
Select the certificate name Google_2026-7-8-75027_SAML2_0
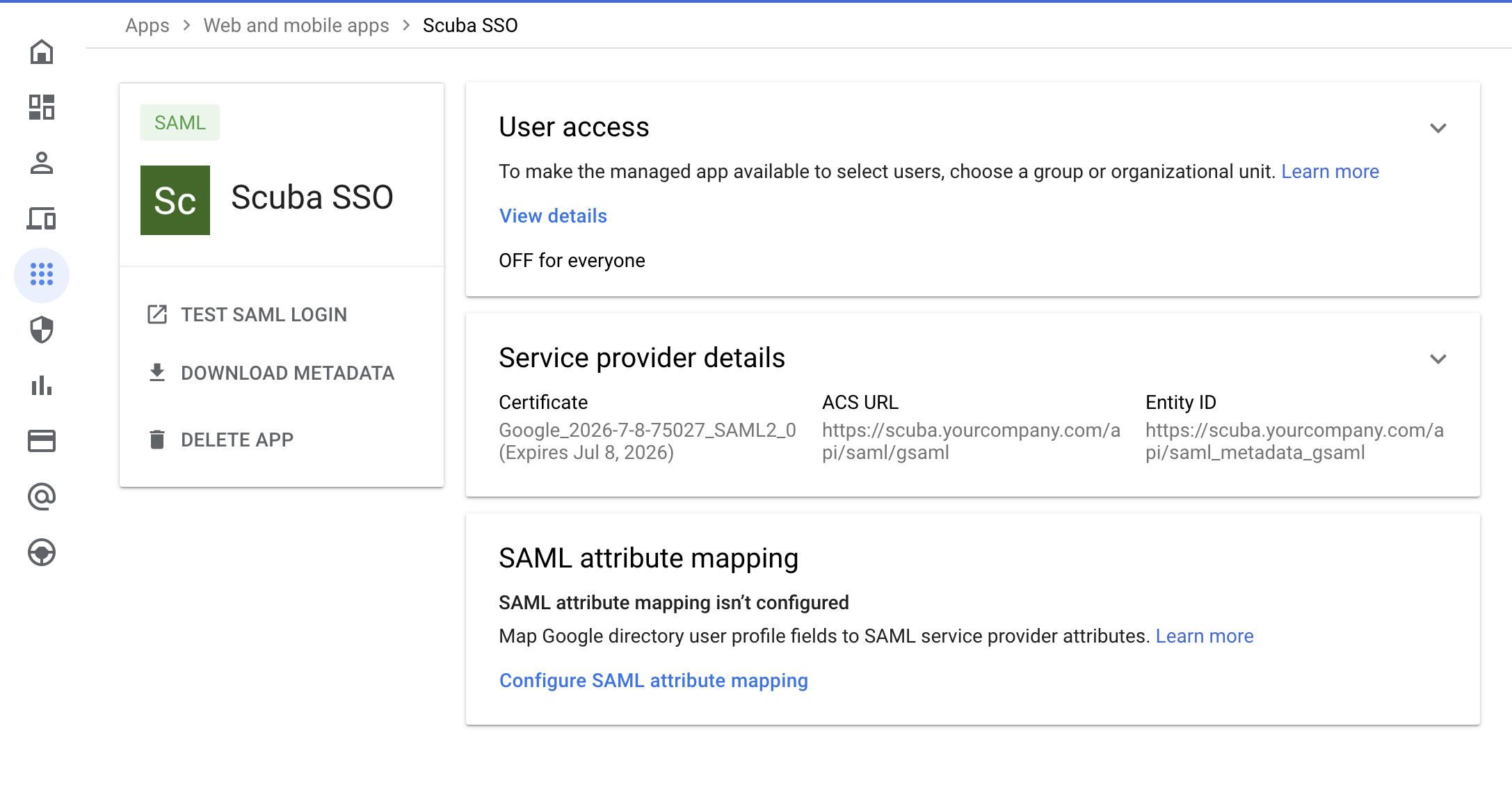tap(648, 430)
